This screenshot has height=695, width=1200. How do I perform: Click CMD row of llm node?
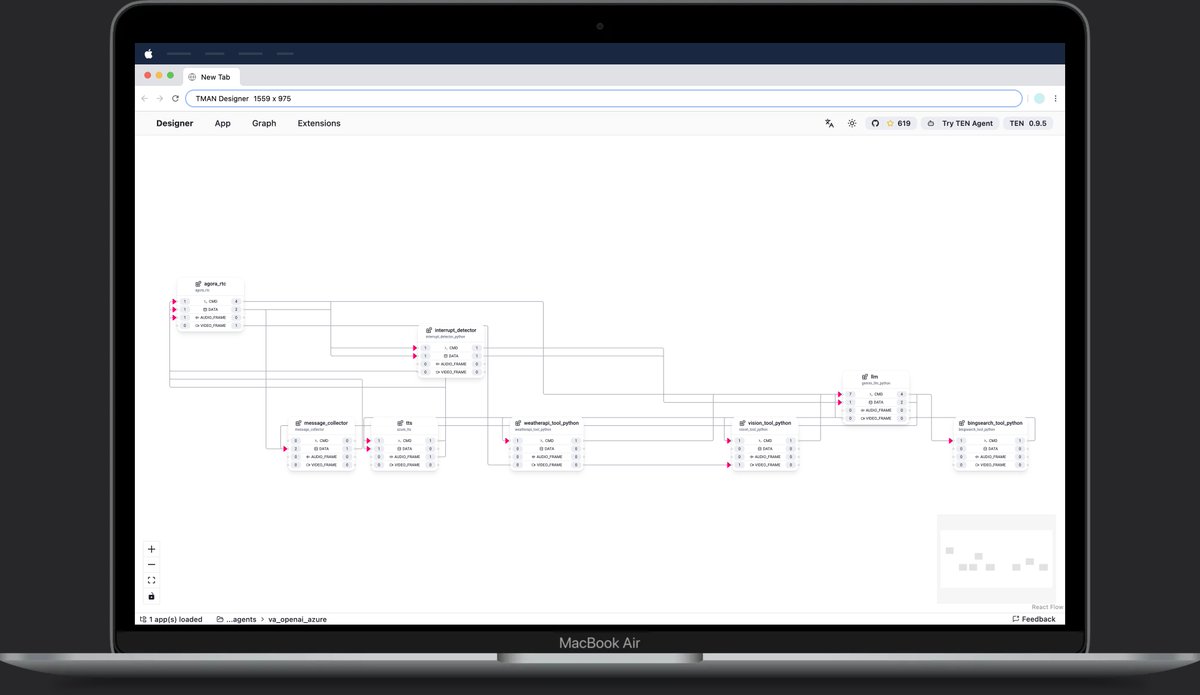876,394
